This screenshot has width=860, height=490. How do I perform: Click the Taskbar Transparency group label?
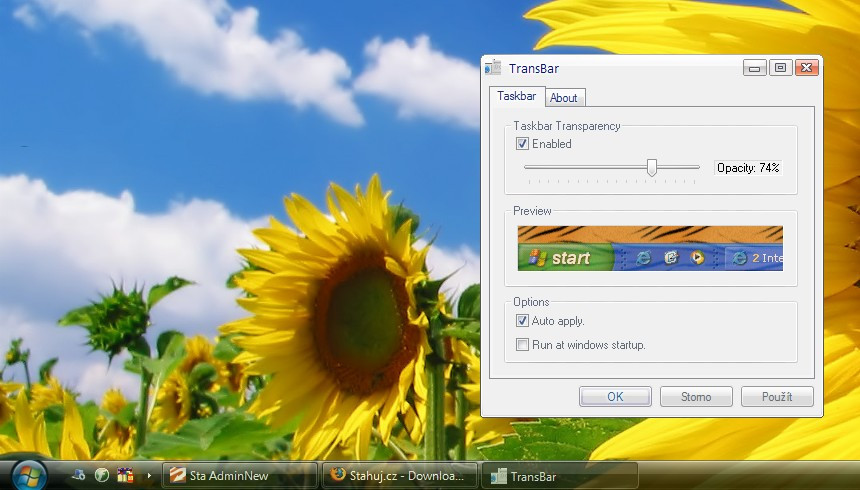(567, 126)
